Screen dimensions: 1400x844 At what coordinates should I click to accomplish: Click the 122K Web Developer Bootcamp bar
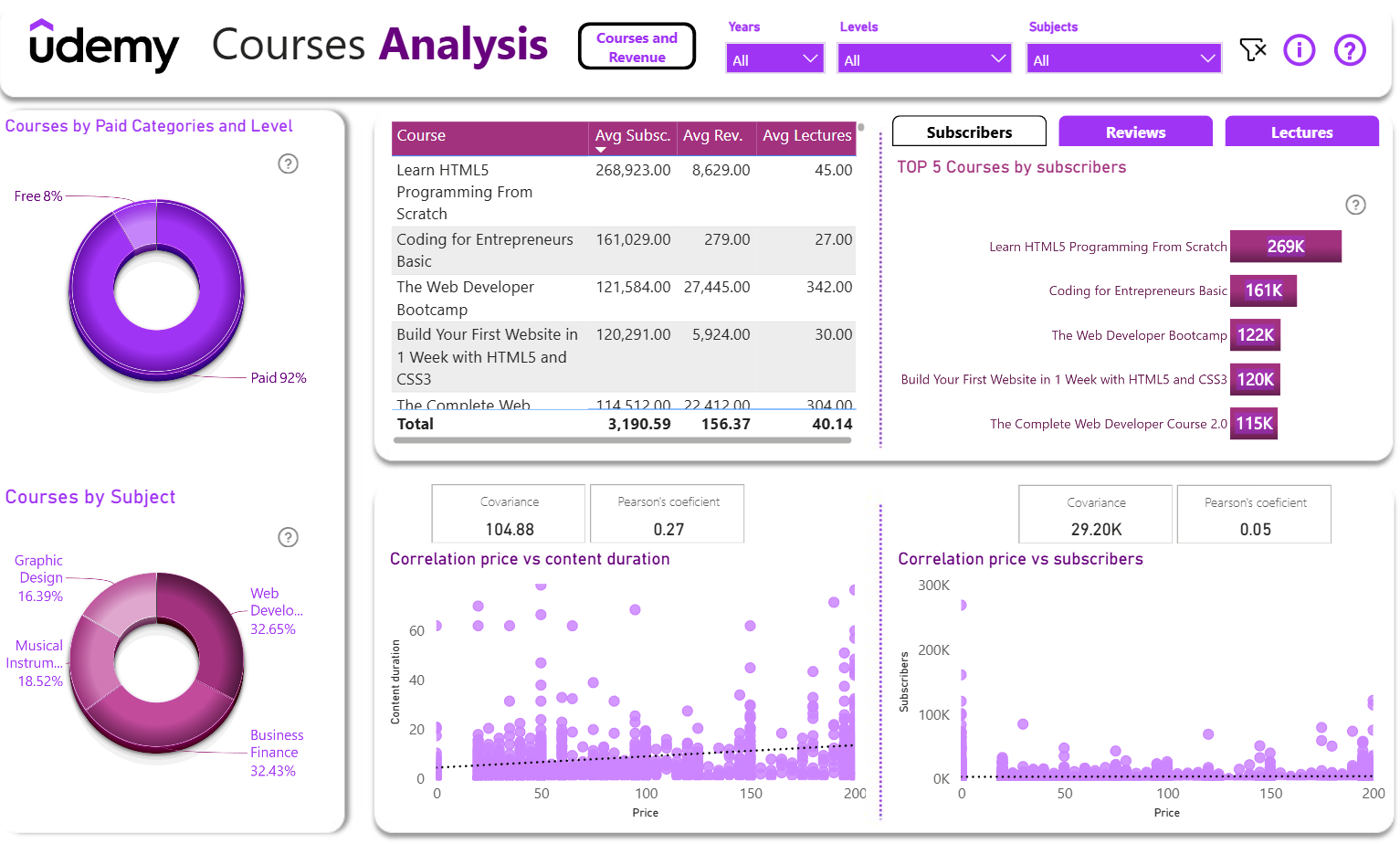(1255, 335)
